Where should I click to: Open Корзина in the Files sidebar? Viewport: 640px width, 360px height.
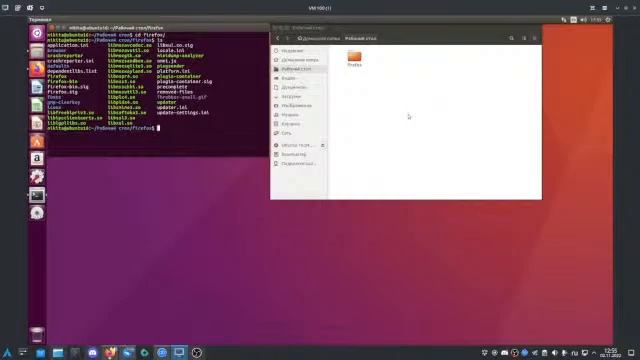299,124
